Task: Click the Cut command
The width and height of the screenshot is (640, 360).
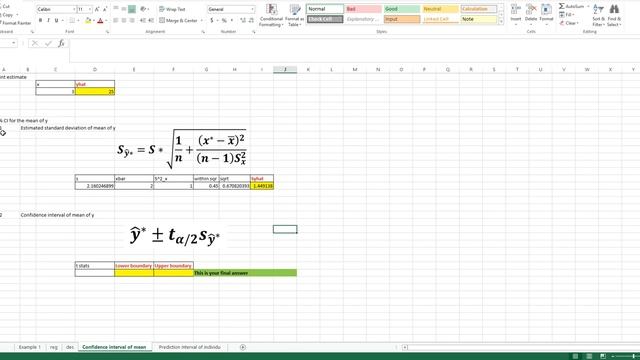Action: pos(5,6)
